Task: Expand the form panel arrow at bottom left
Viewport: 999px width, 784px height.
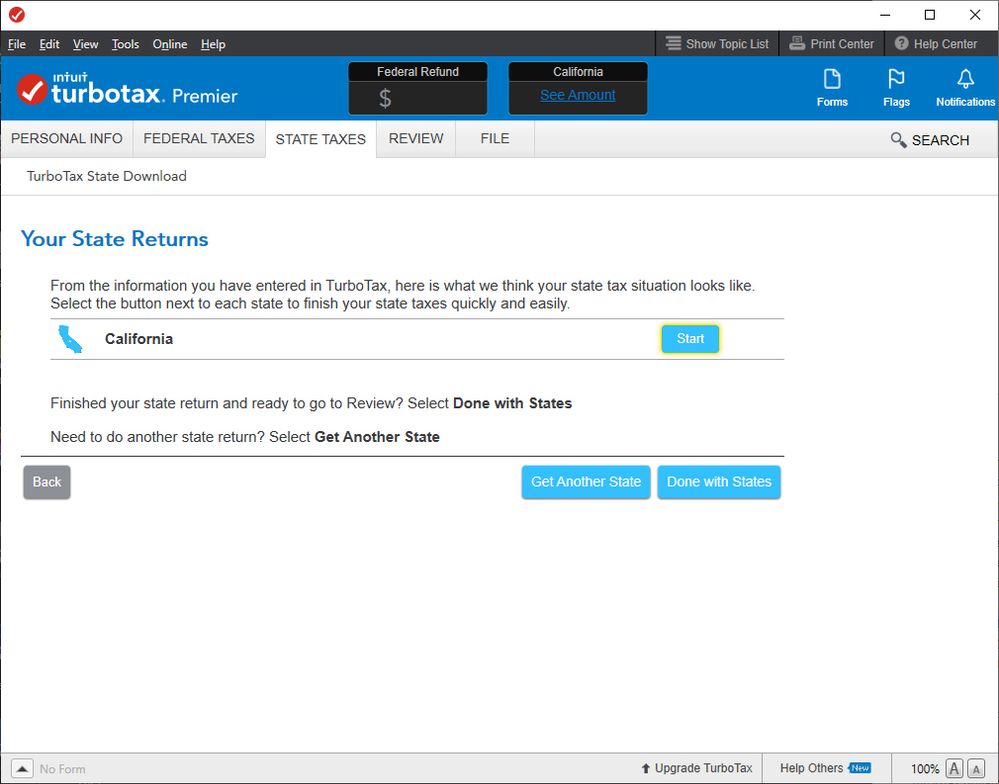Action: [22, 769]
